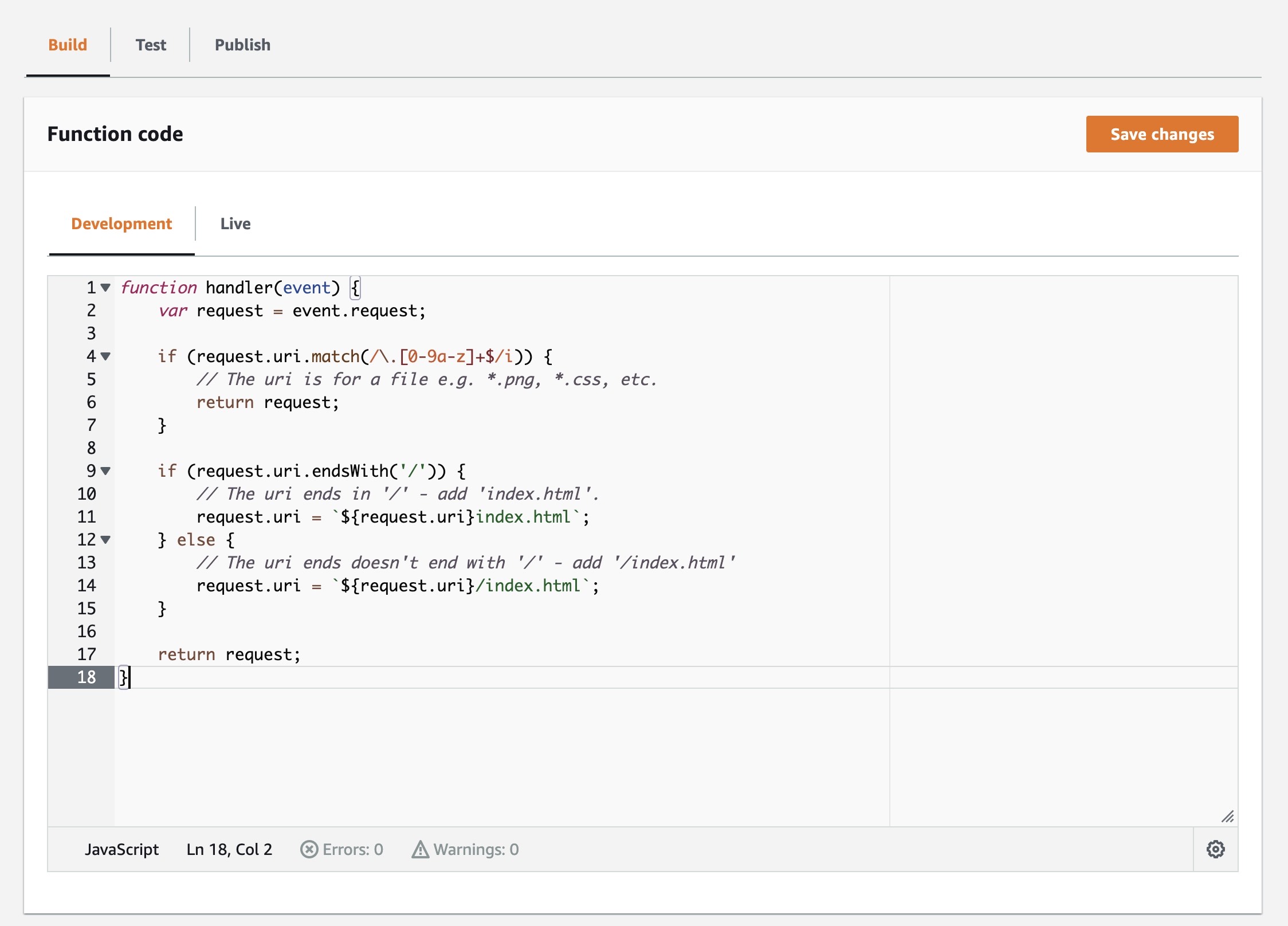The height and width of the screenshot is (926, 1288).
Task: Collapse the fold arrow on line 9
Action: tap(105, 471)
